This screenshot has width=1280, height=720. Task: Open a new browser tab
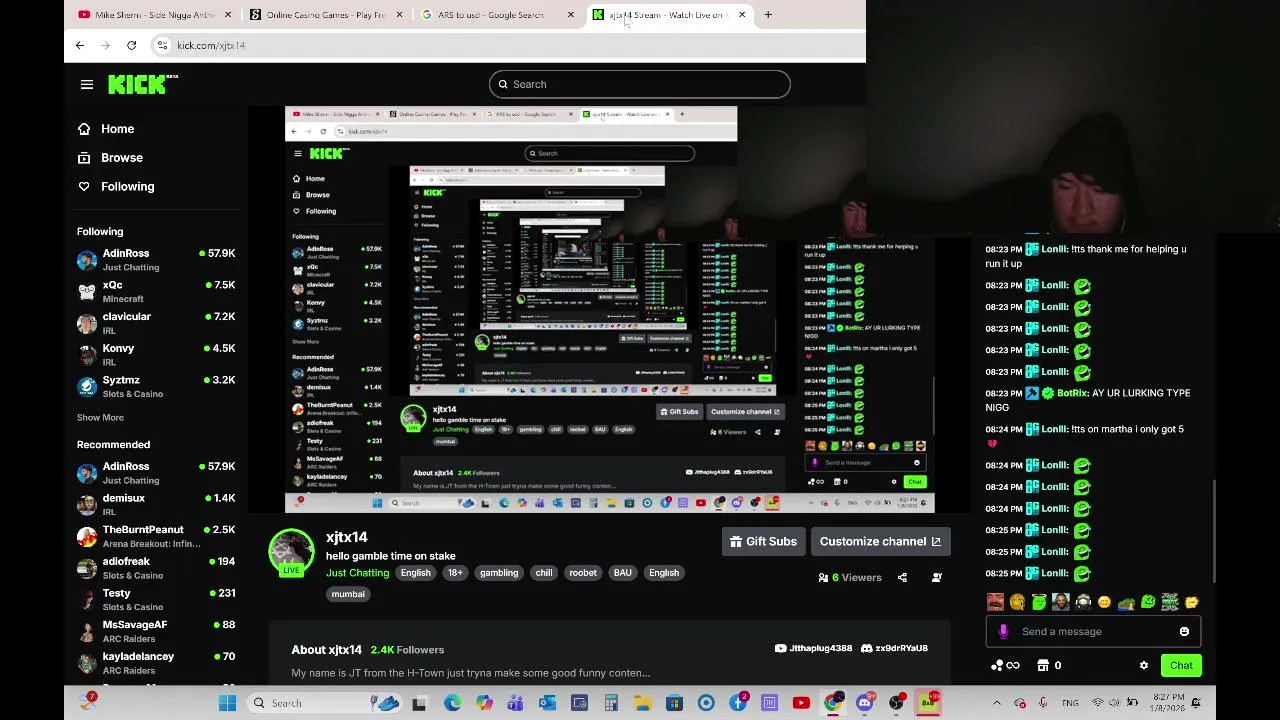768,15
